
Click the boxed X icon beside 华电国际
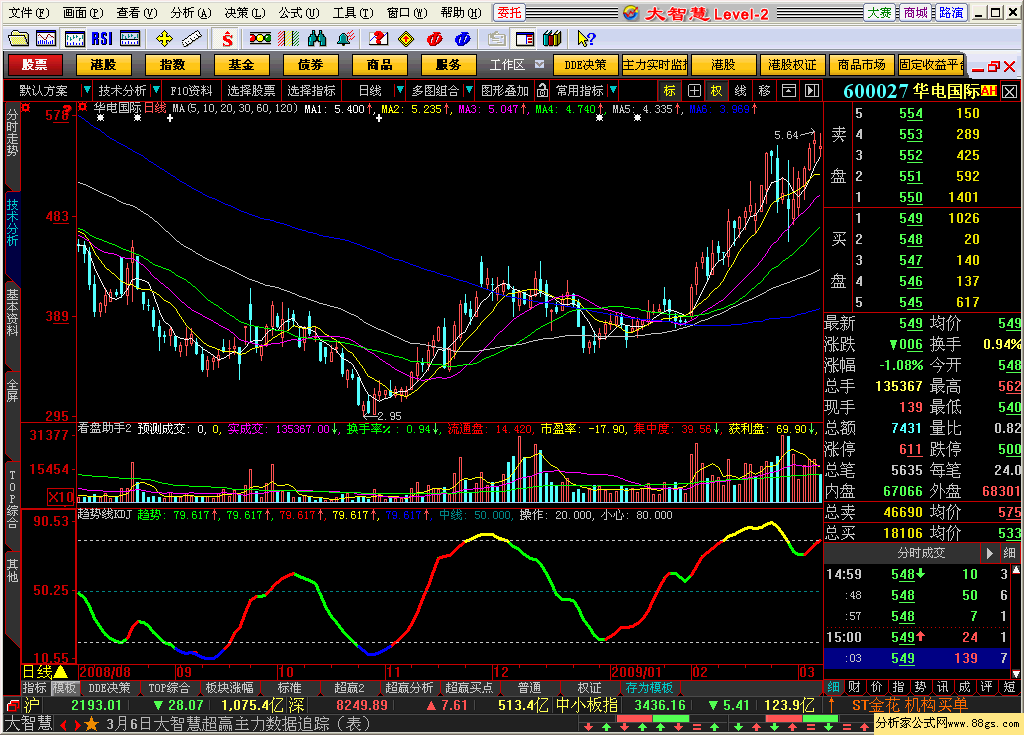[x=1009, y=91]
